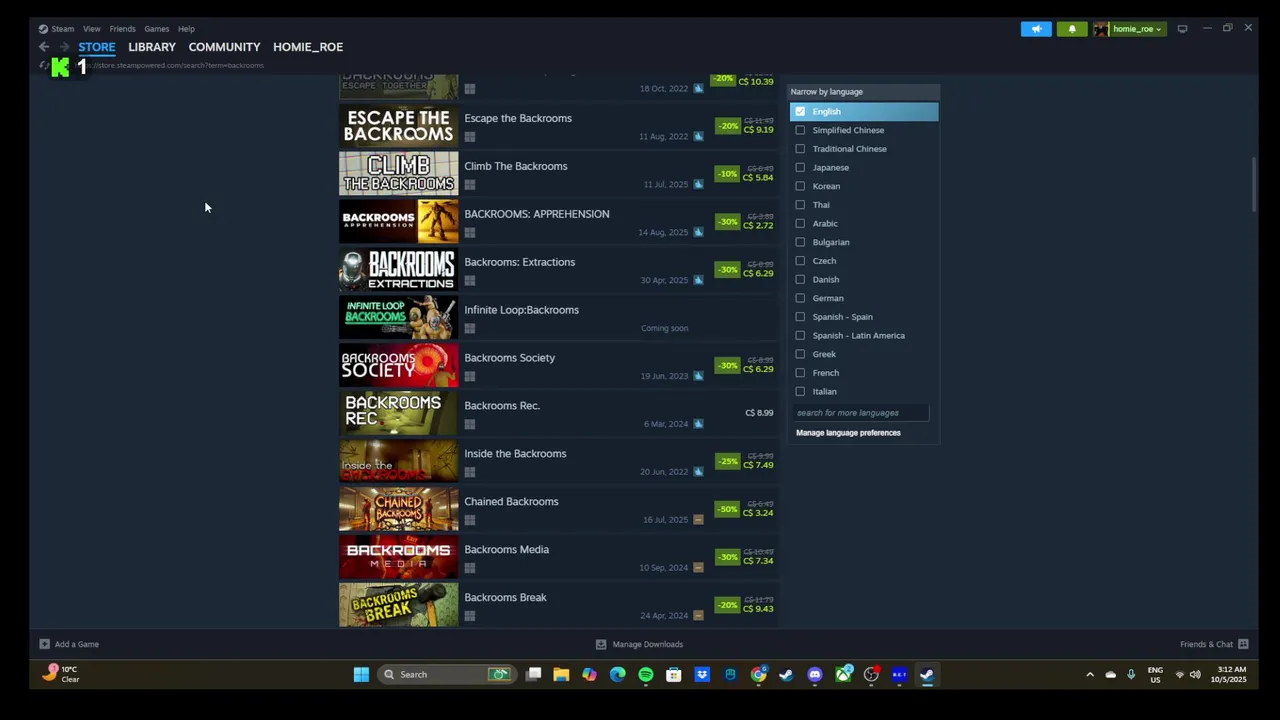Check the Japanese language filter
The height and width of the screenshot is (720, 1280).
click(x=800, y=168)
